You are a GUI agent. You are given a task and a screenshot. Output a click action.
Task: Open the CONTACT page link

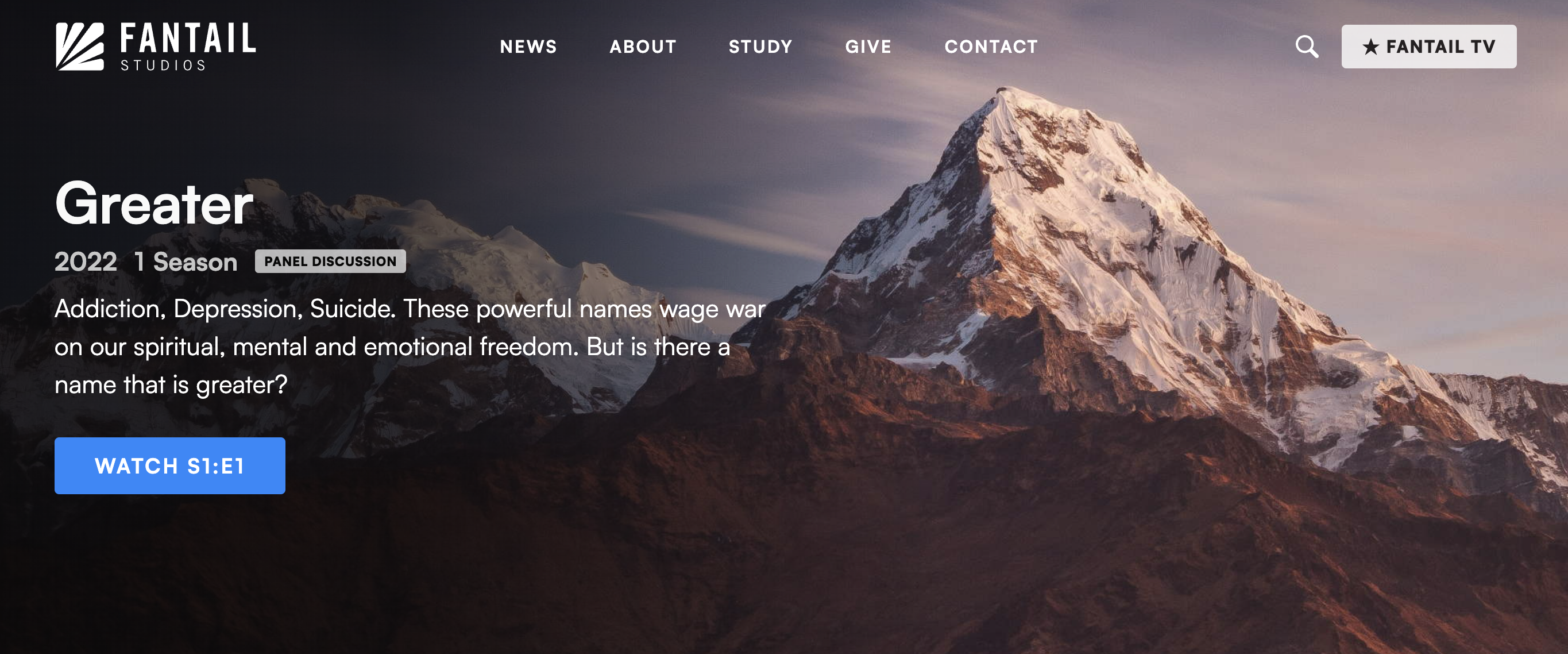pyautogui.click(x=991, y=47)
